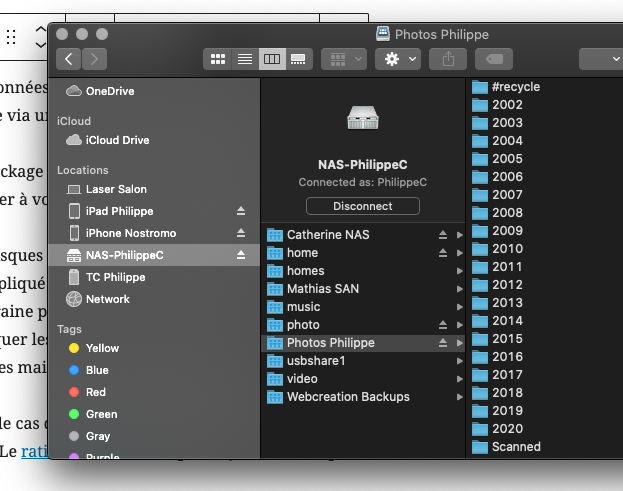
Task: Expand the homes share arrow
Action: (460, 271)
